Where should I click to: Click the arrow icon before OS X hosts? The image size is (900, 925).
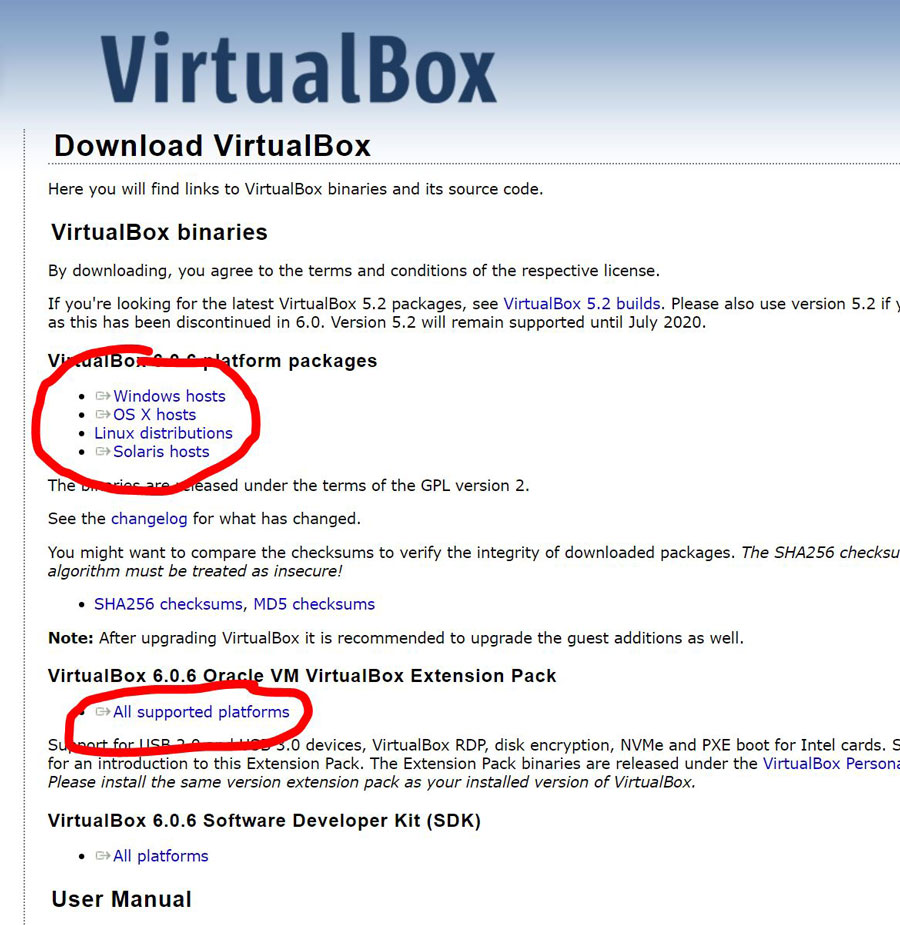pyautogui.click(x=103, y=415)
